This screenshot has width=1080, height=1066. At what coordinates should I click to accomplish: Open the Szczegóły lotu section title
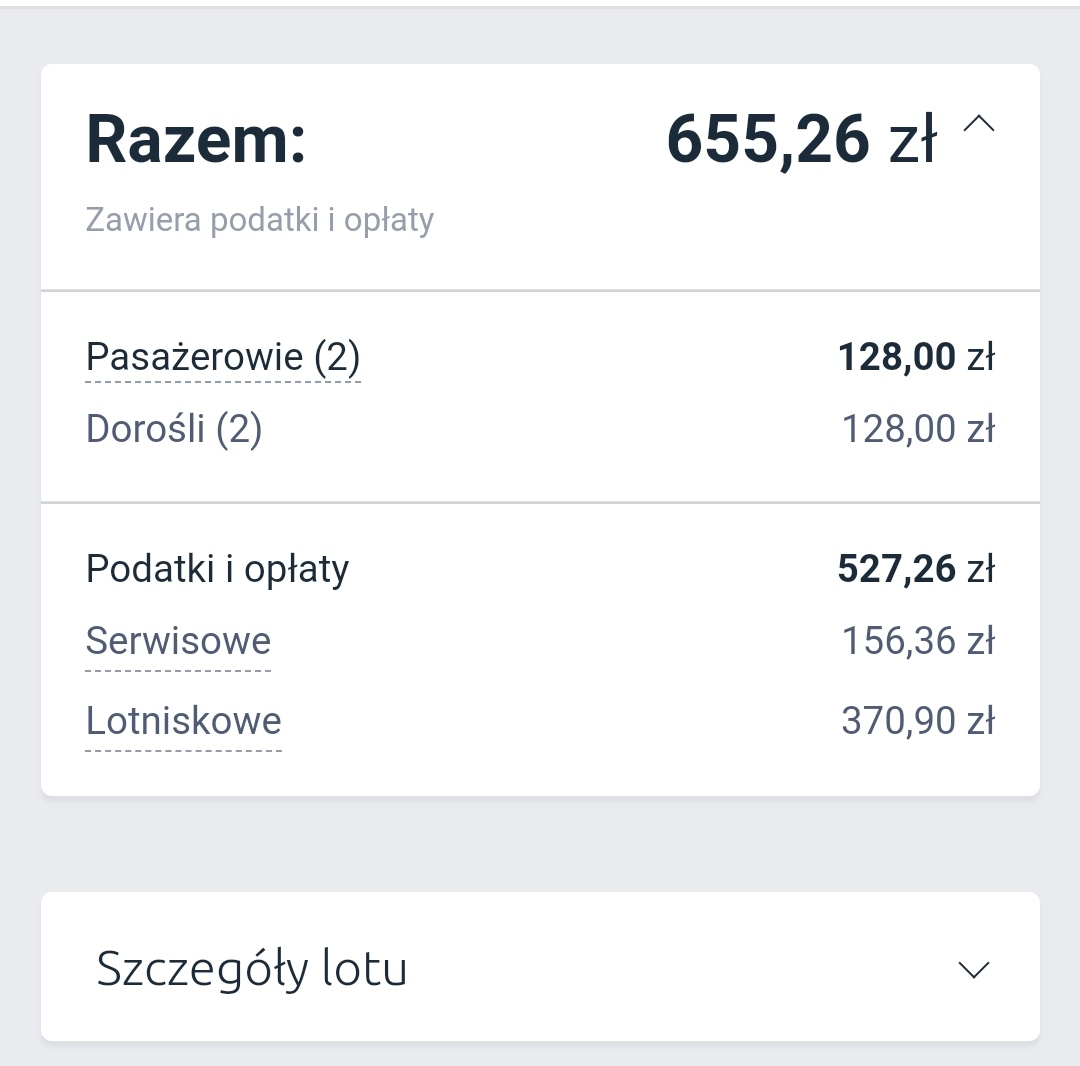[252, 970]
